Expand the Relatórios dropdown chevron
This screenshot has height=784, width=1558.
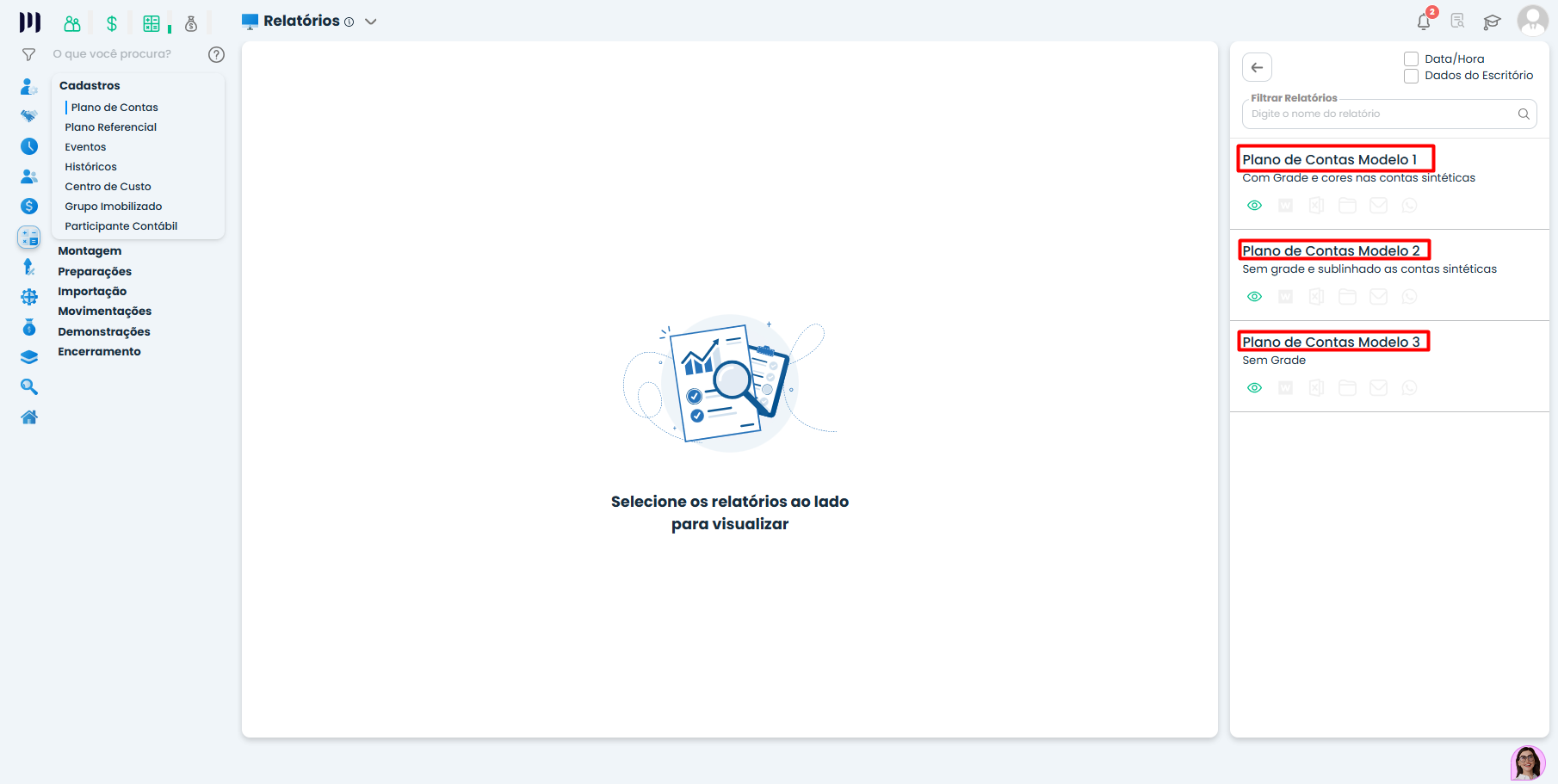pyautogui.click(x=371, y=22)
